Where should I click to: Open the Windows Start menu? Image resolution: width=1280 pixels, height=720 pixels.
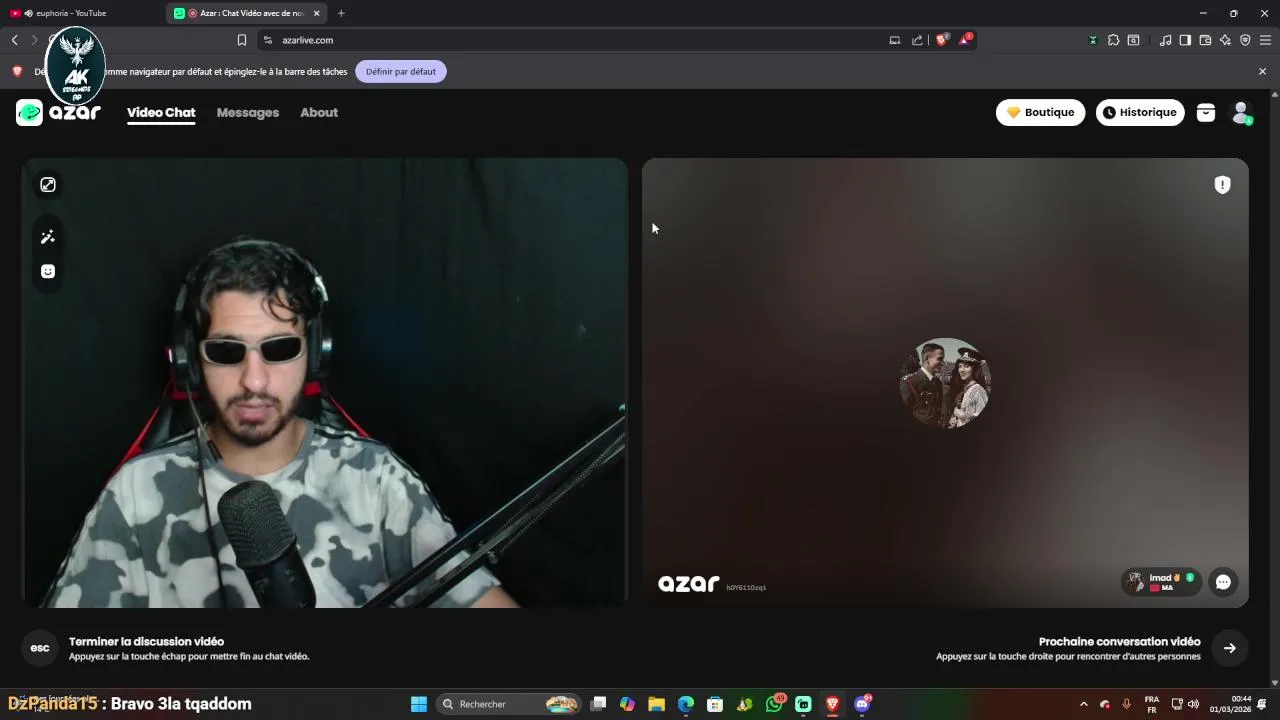[419, 704]
